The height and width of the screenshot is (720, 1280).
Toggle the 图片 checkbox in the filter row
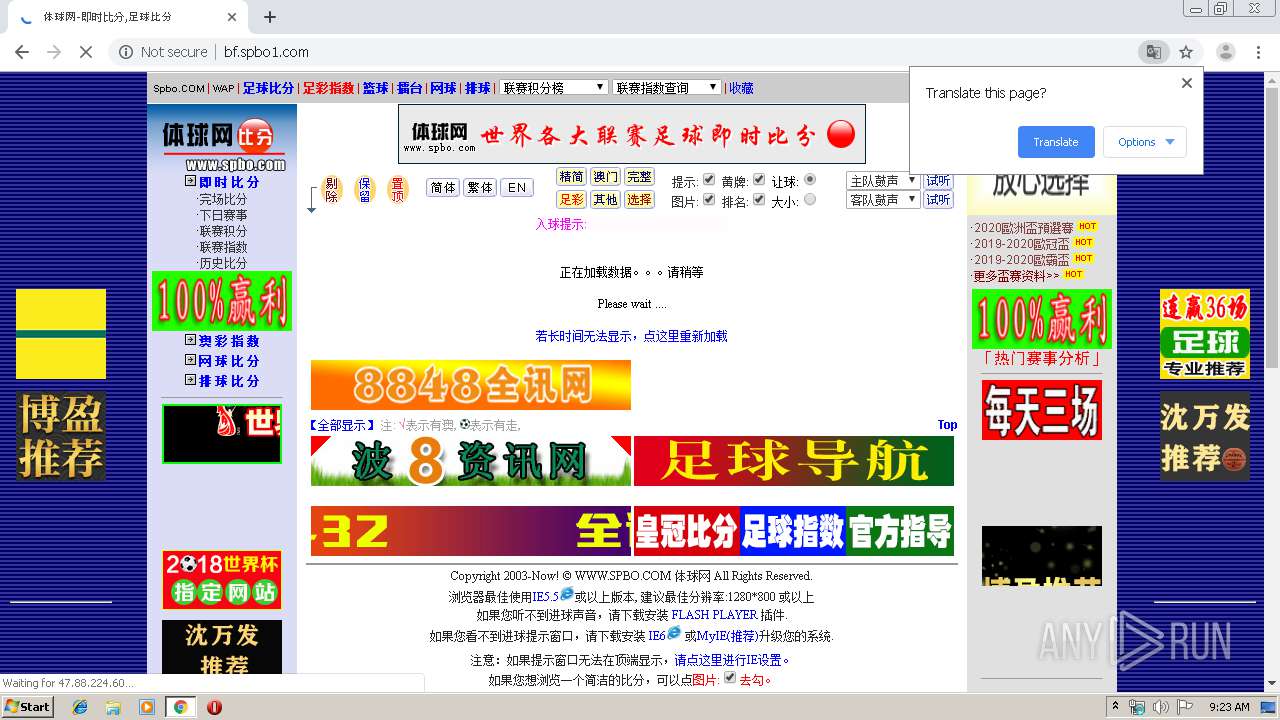[709, 200]
